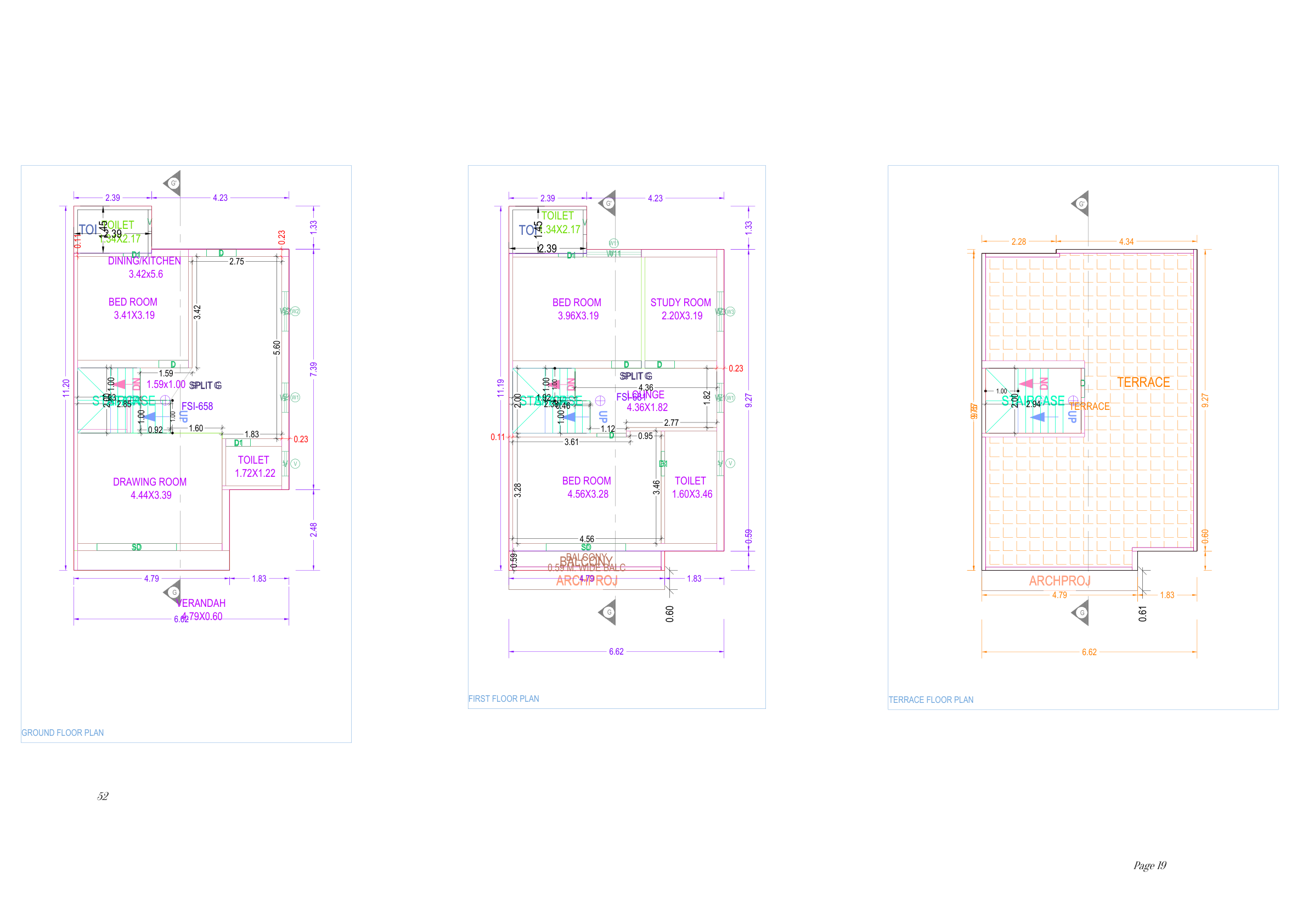Screen dimensions: 1308x924
Task: Select the GROUND FLOOR PLAN title text
Action: [x=63, y=733]
